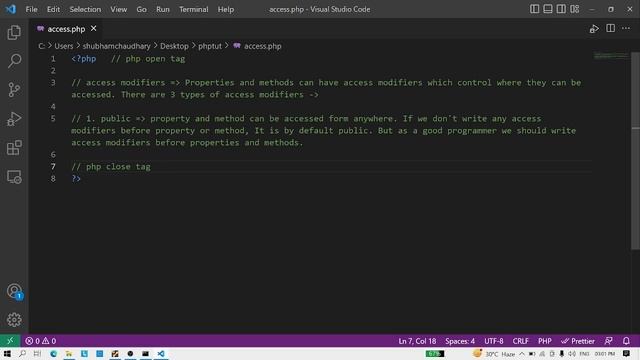The image size is (640, 360).
Task: Open the weather widget showing 30°C Haze
Action: tap(494, 354)
